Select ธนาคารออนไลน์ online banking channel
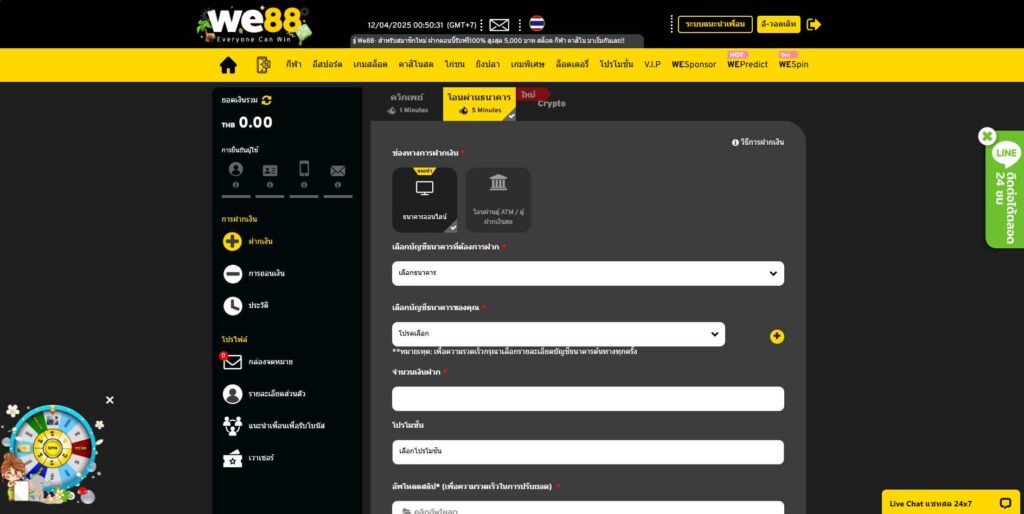Viewport: 1024px width, 514px height. [x=424, y=200]
